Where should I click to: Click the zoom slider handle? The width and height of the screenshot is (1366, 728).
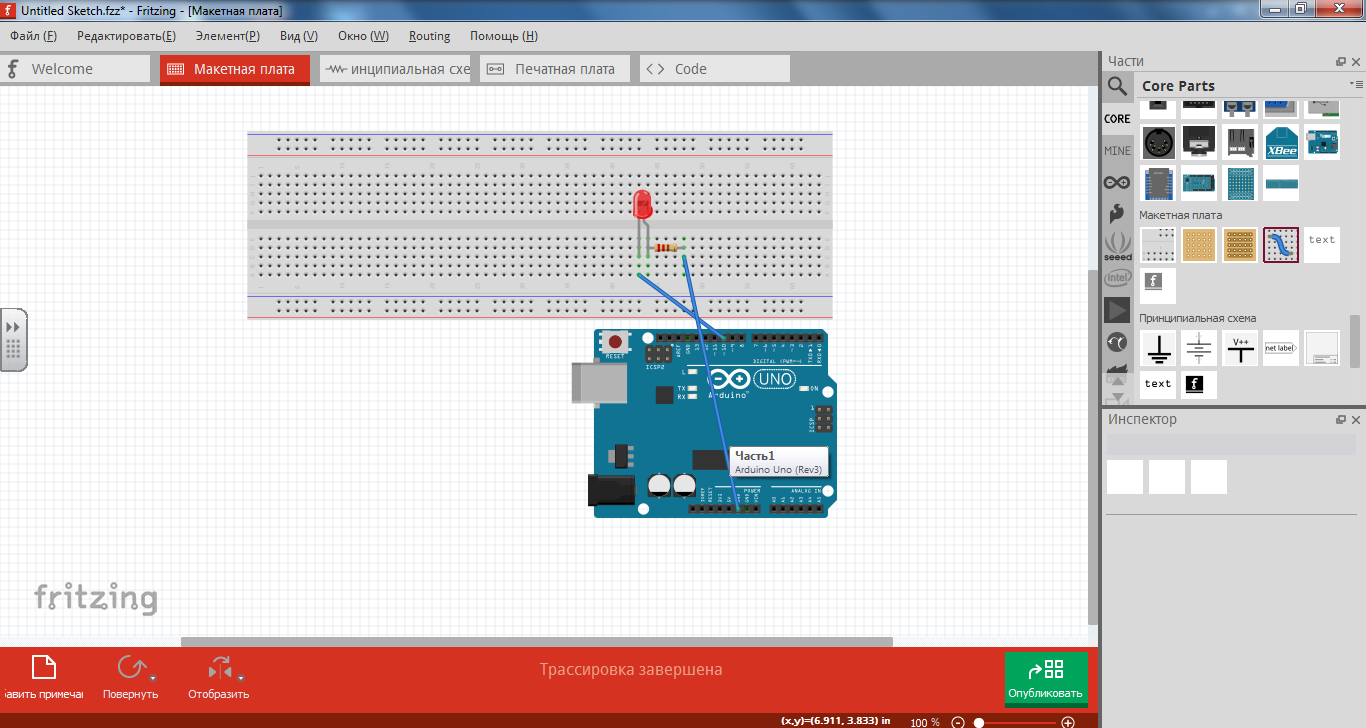point(979,722)
